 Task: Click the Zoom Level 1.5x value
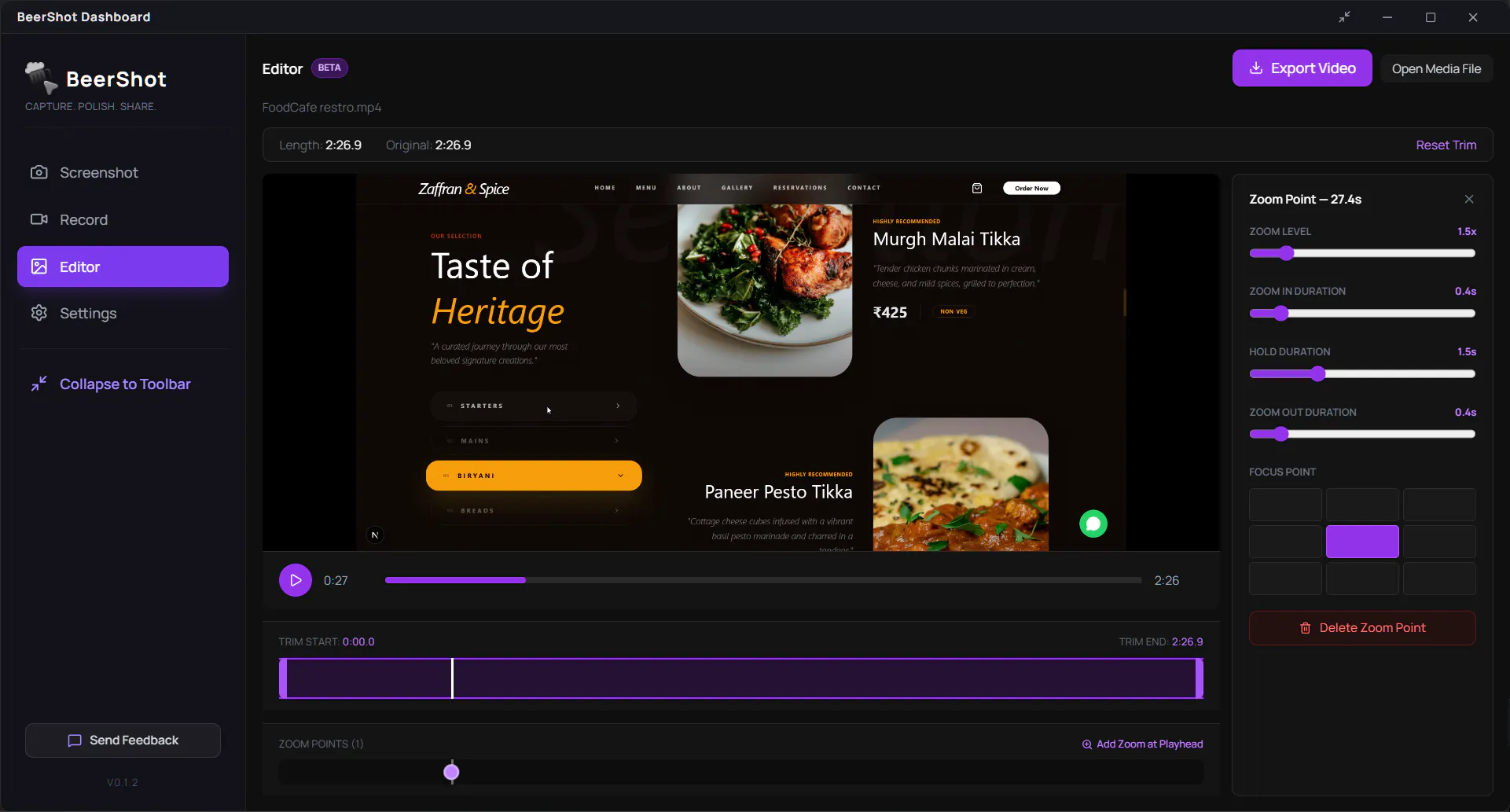click(1467, 232)
